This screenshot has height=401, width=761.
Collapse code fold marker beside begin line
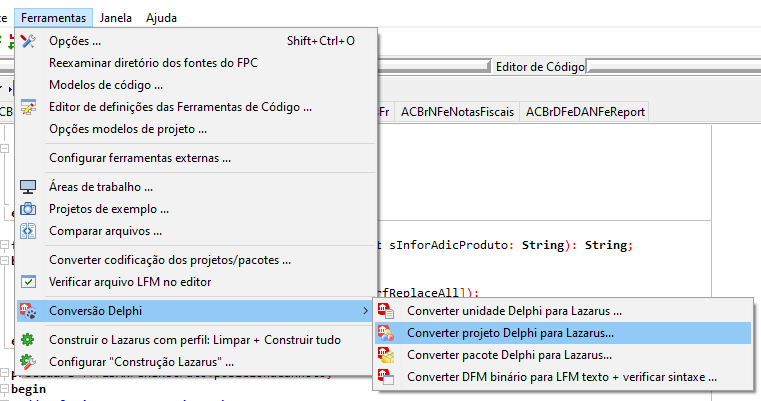pos(4,389)
